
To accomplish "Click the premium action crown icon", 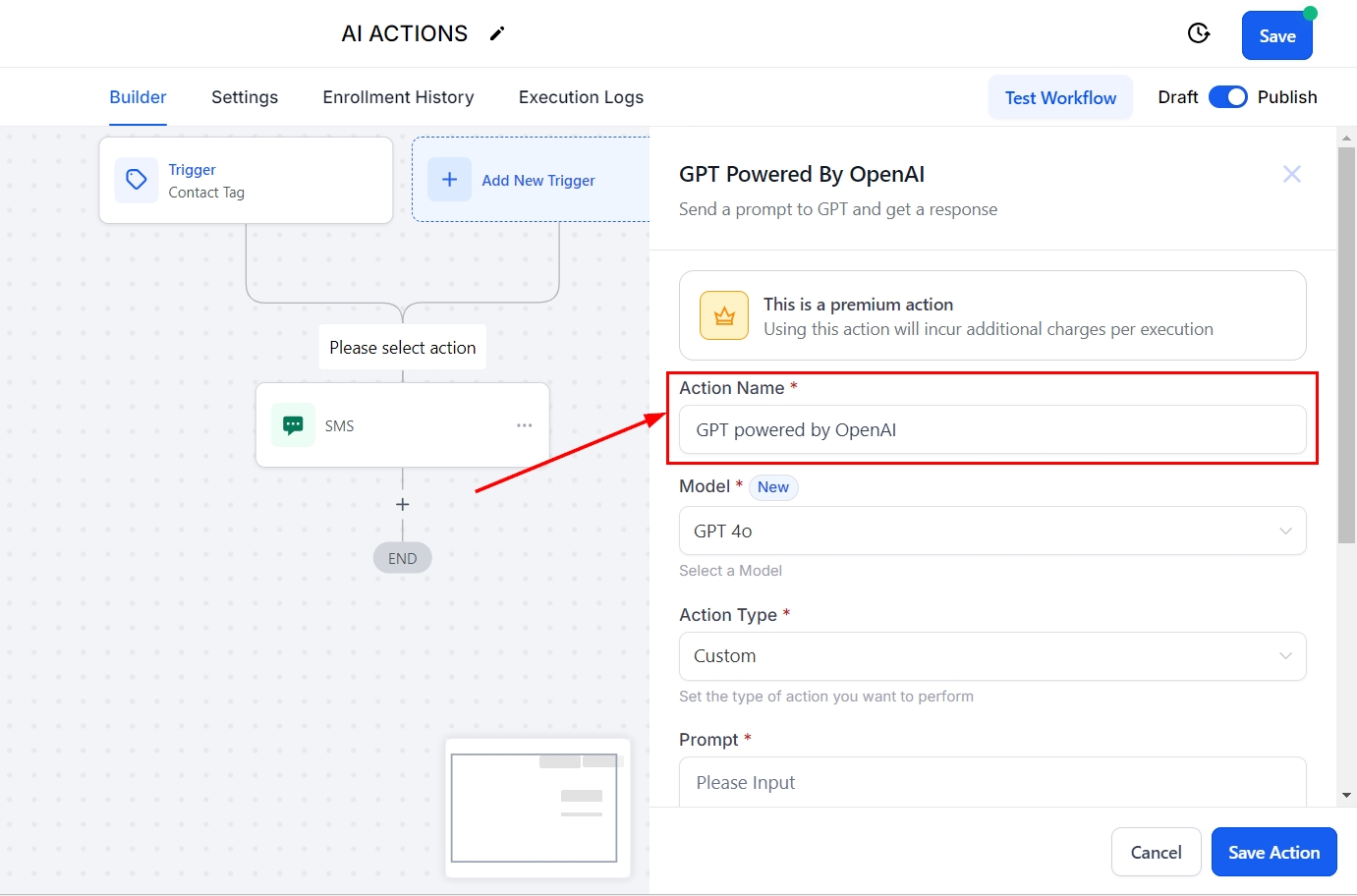I will pyautogui.click(x=724, y=315).
